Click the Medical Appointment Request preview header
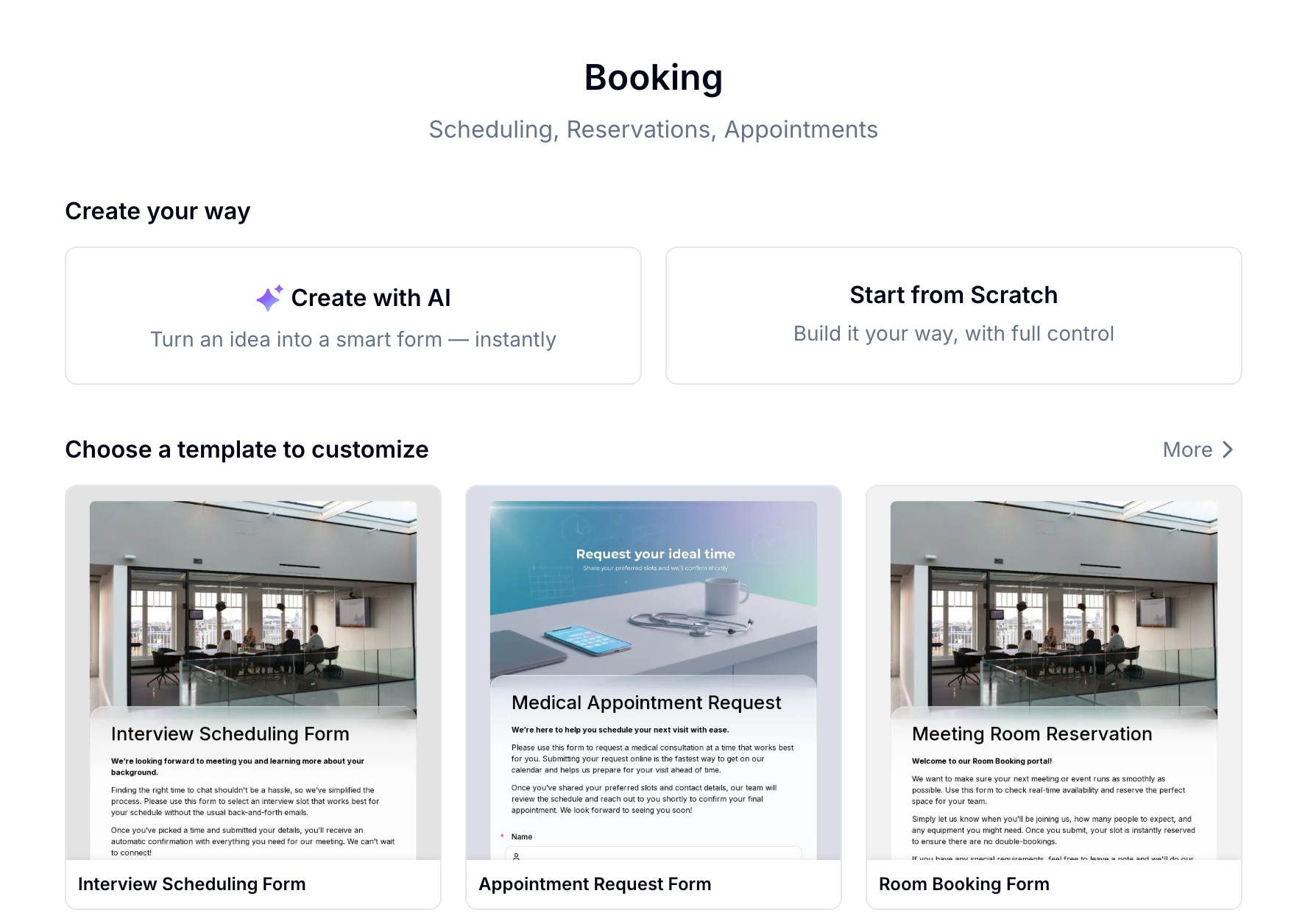This screenshot has height=924, width=1294. 646,703
